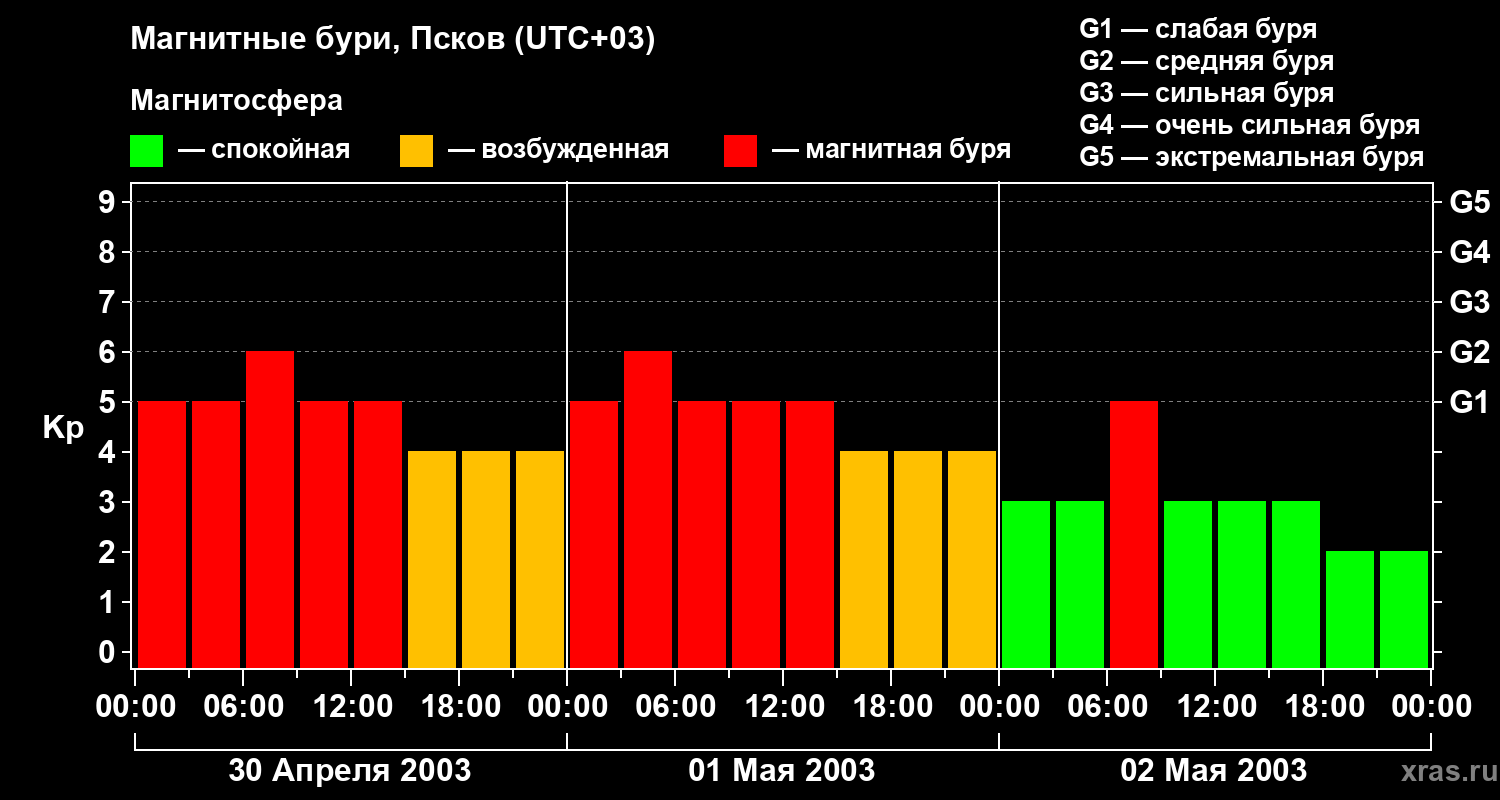Image resolution: width=1500 pixels, height=800 pixels.
Task: Click the G5 tick label on the storm-level axis
Action: [x=1470, y=202]
